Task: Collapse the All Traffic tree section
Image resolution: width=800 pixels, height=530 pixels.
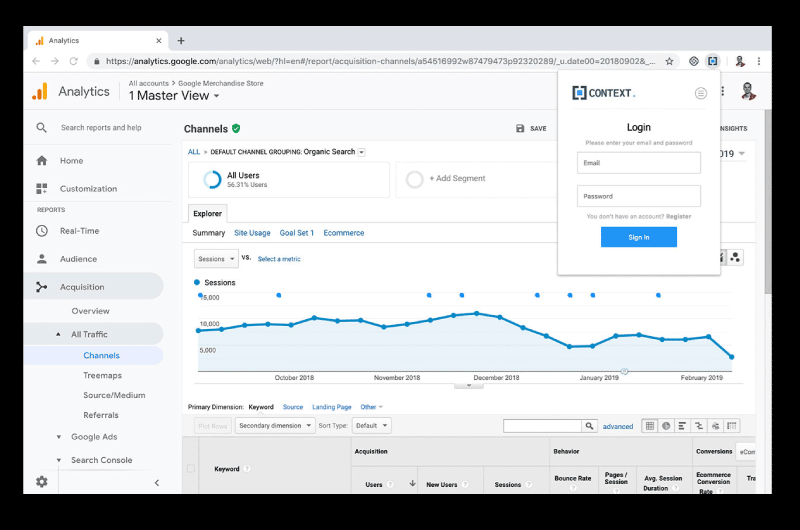Action: pyautogui.click(x=58, y=335)
